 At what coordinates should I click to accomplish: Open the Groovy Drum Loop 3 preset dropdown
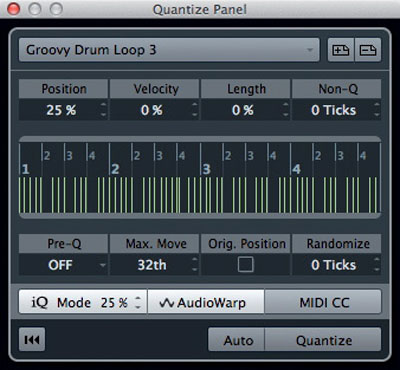169,50
